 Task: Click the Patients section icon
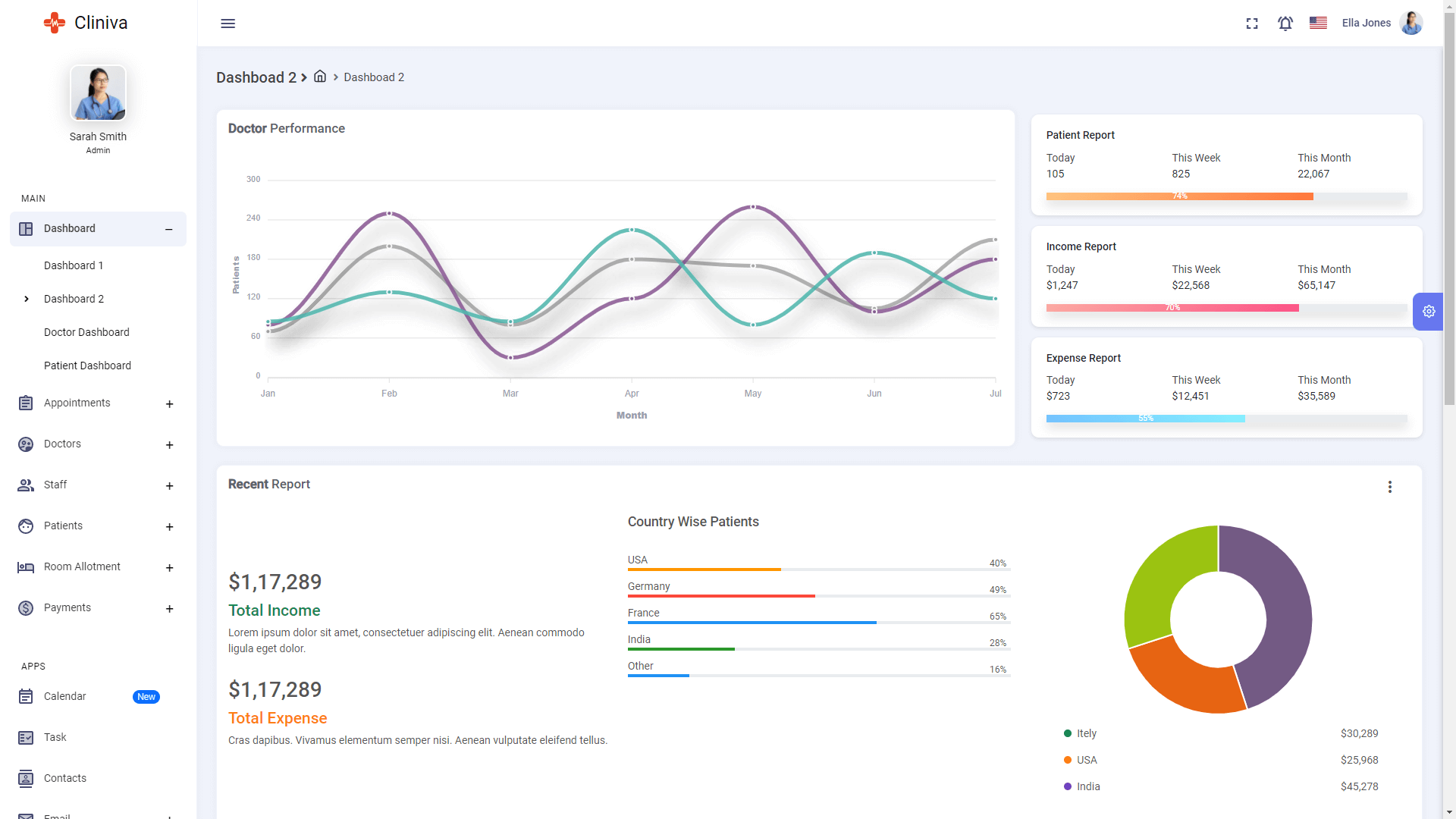point(25,525)
